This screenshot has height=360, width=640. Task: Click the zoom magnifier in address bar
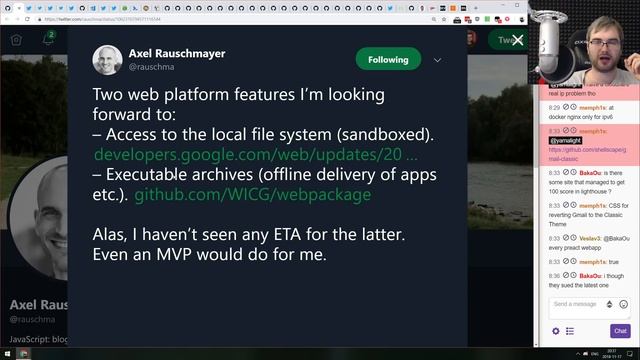coord(434,19)
